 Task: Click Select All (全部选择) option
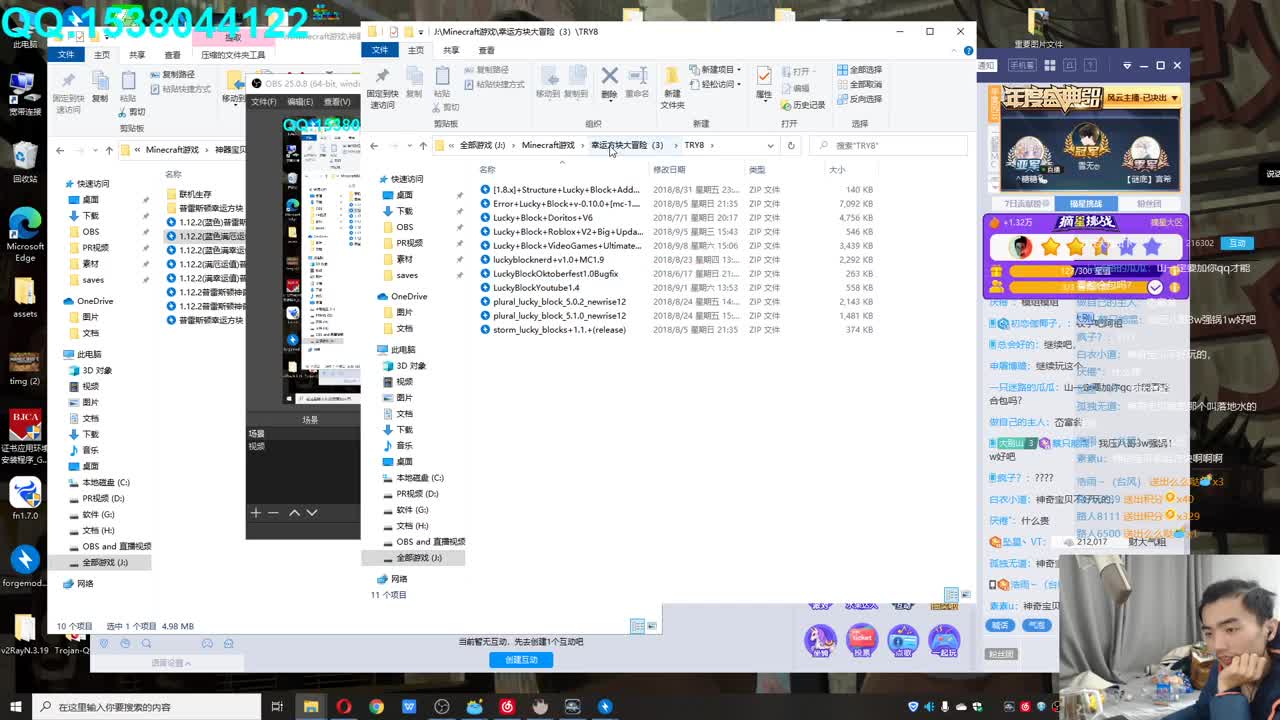tap(860, 70)
